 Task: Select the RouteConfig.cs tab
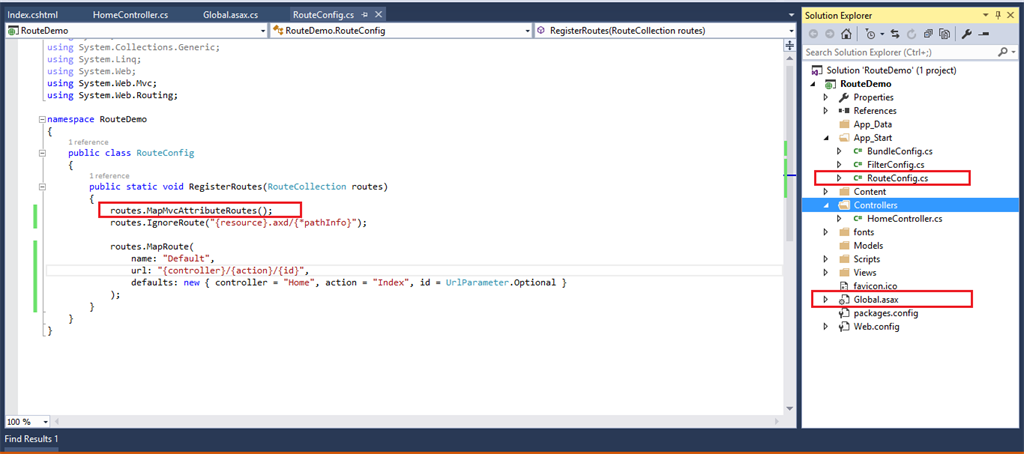323,14
